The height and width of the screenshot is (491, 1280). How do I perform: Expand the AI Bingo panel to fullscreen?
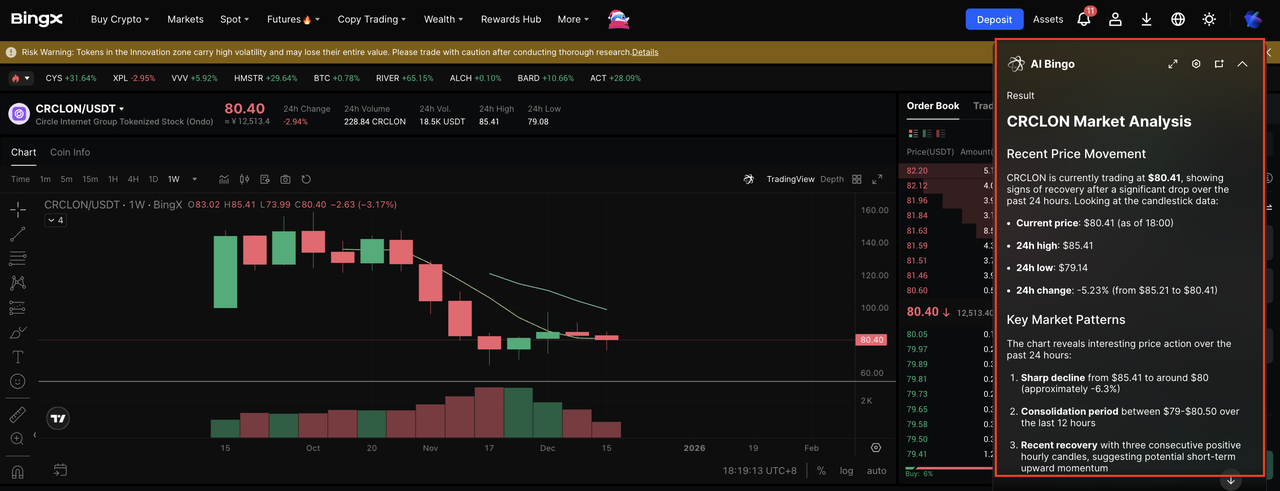[x=1173, y=64]
